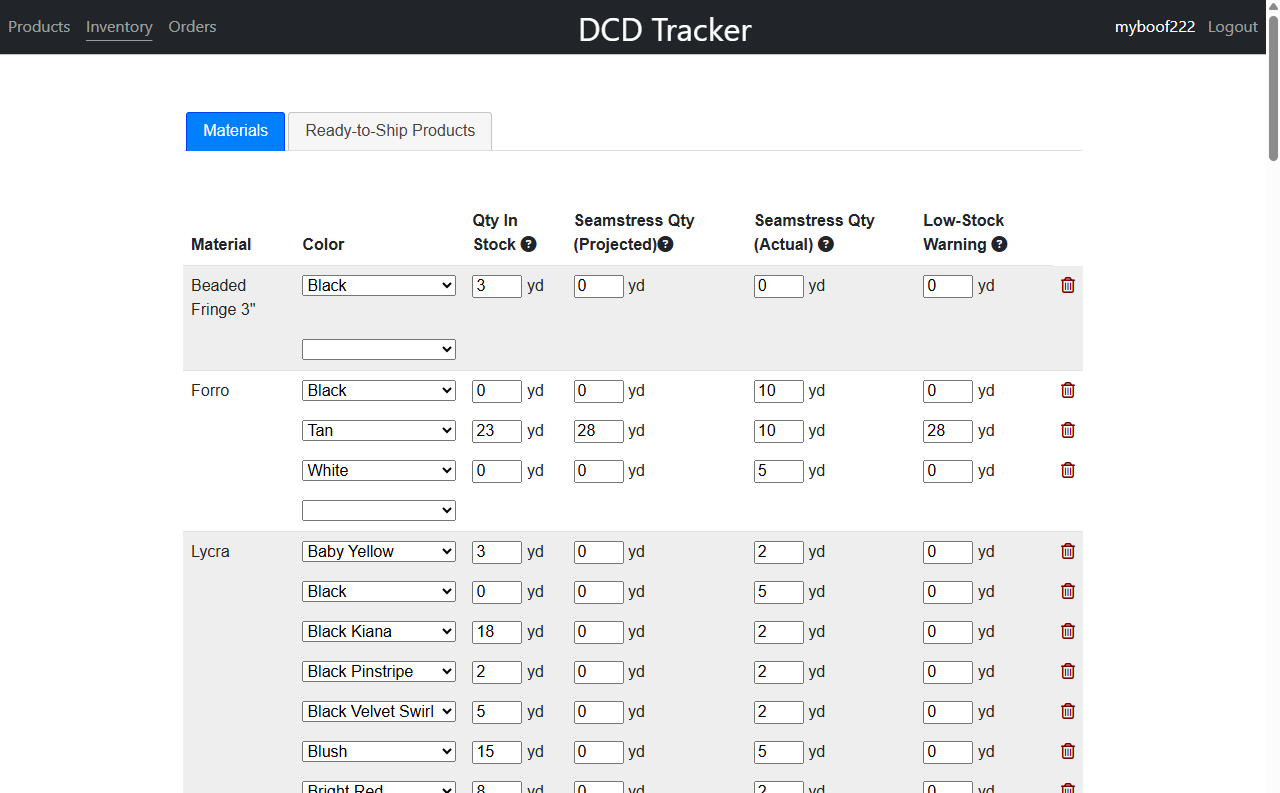Switch to Ready-to-Ship Products tab
The height and width of the screenshot is (793, 1280).
[x=390, y=131]
